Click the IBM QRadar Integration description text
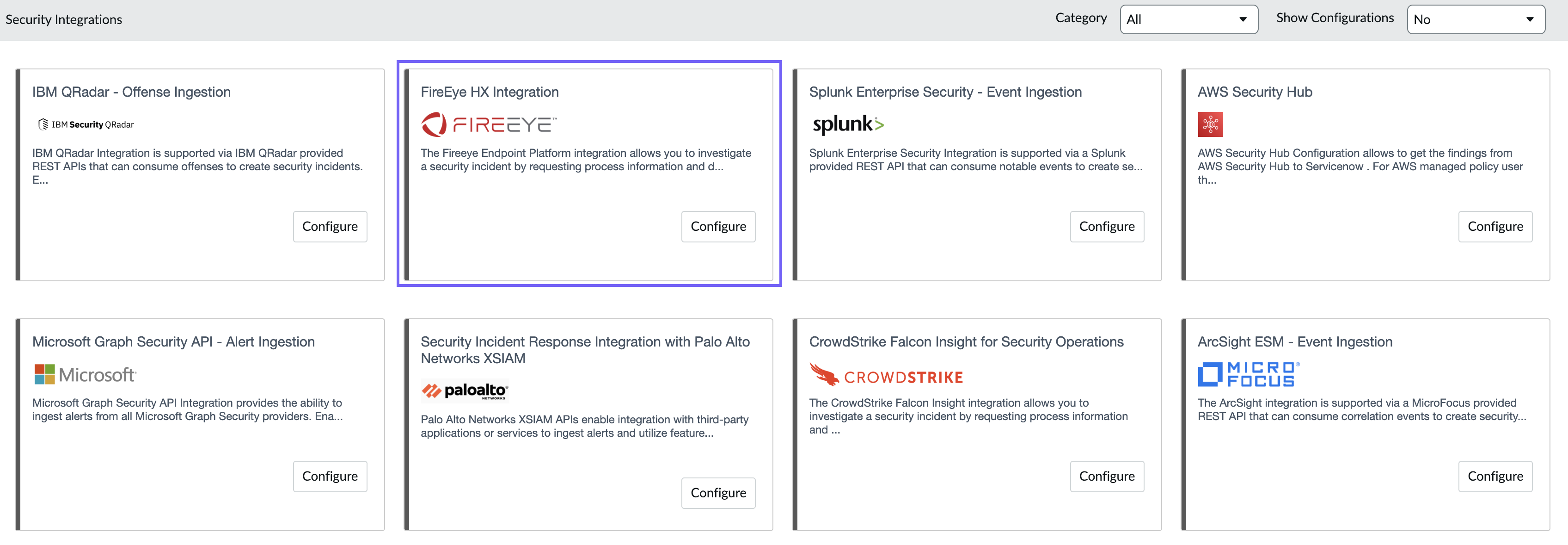Image resolution: width=1568 pixels, height=545 pixels. point(197,166)
